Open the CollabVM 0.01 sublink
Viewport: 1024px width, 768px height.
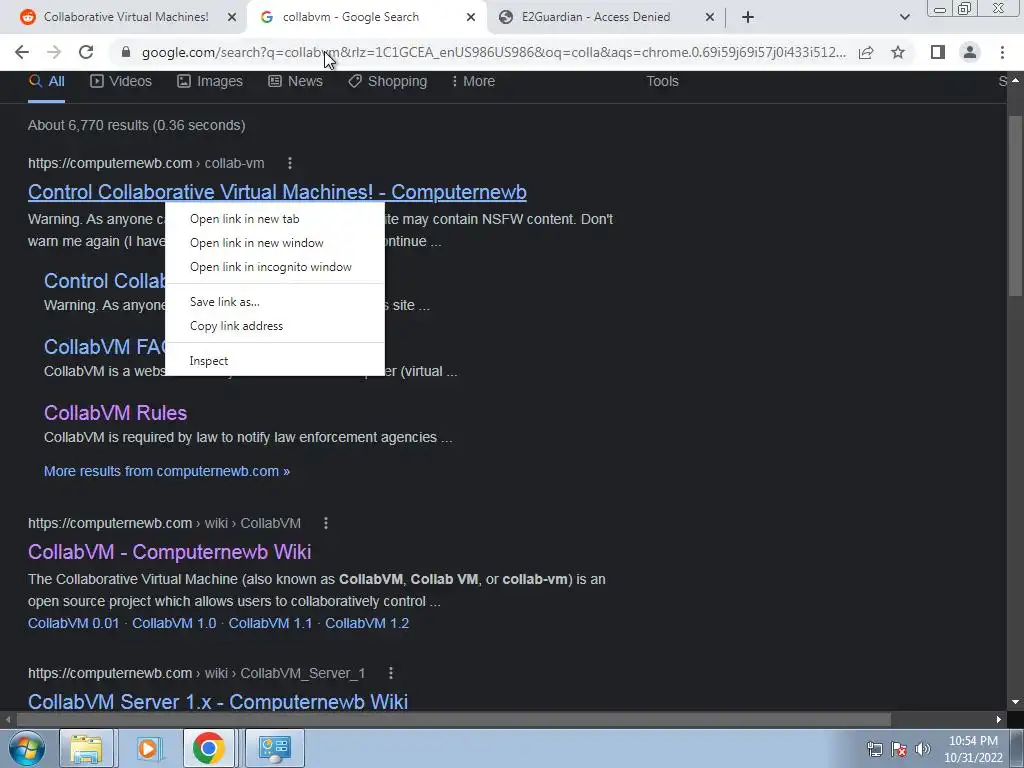73,623
